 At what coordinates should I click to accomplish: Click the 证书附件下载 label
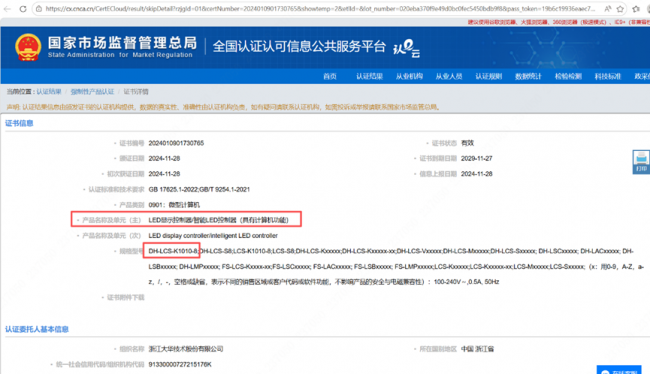coord(126,297)
